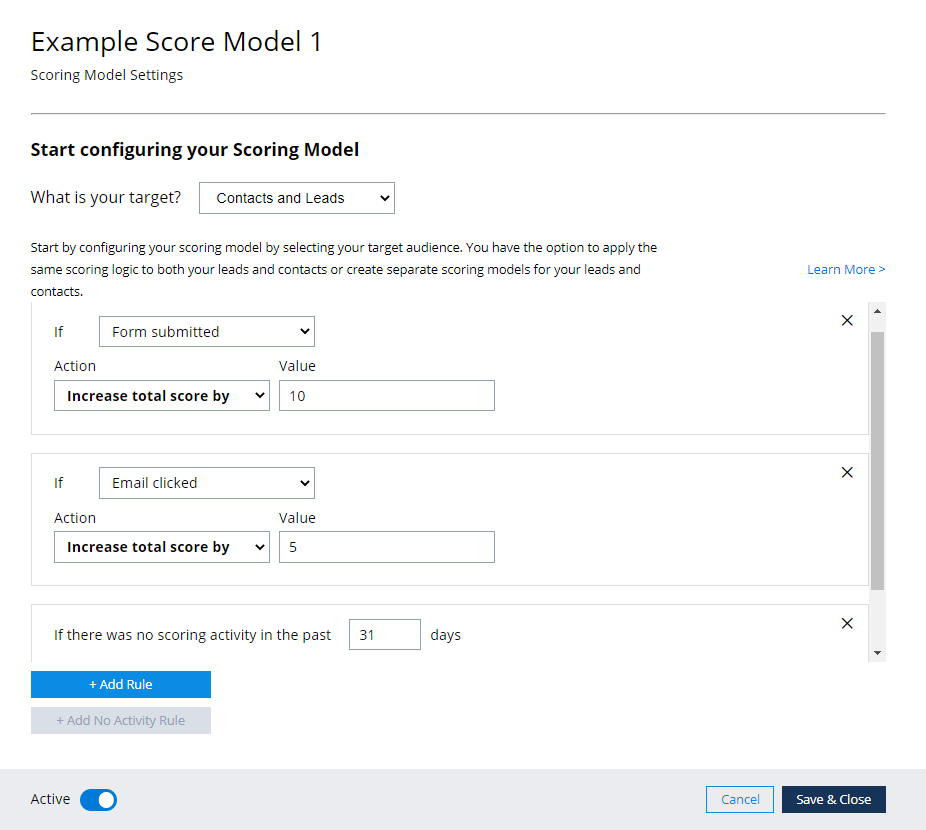Open the Form submitted condition dropdown

(x=207, y=331)
